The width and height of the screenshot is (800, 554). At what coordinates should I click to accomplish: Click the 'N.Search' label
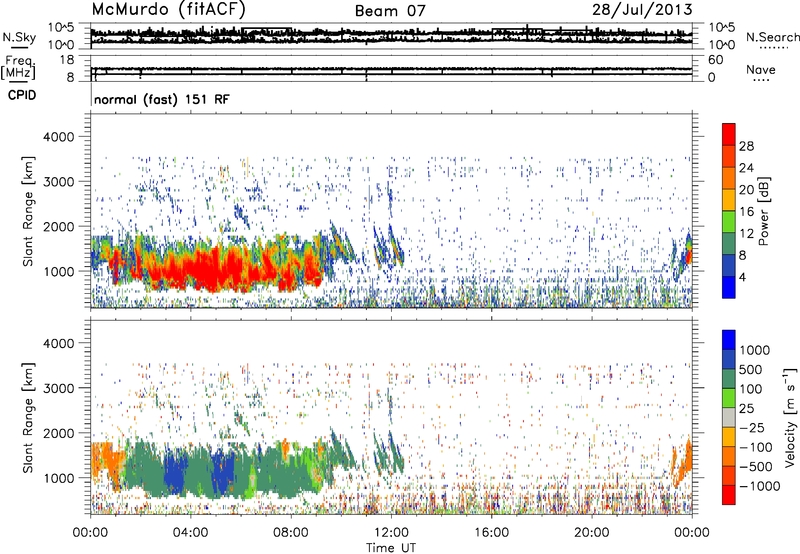772,37
